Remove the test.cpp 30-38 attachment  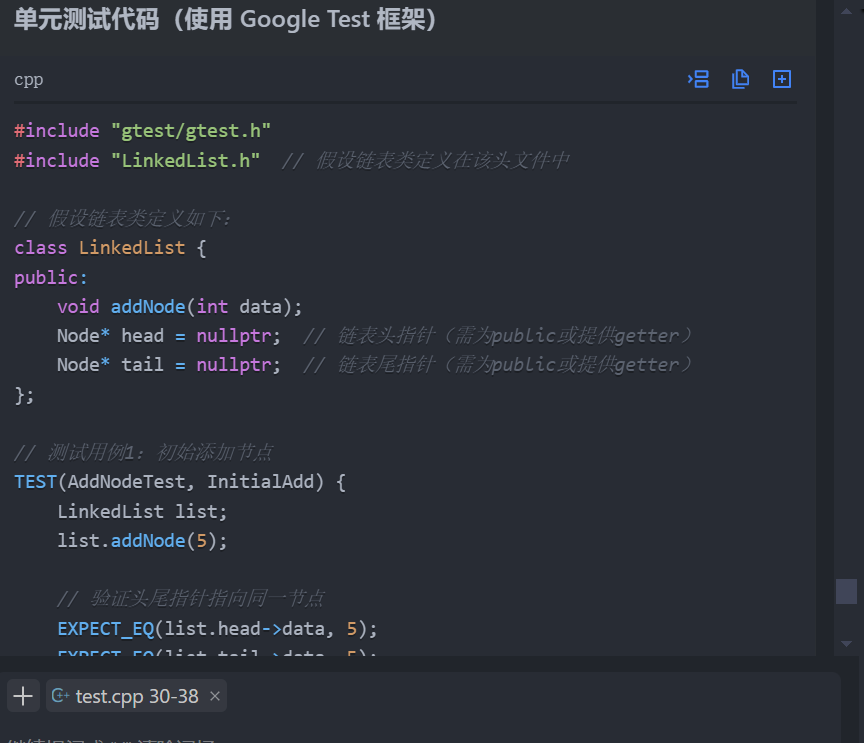215,696
